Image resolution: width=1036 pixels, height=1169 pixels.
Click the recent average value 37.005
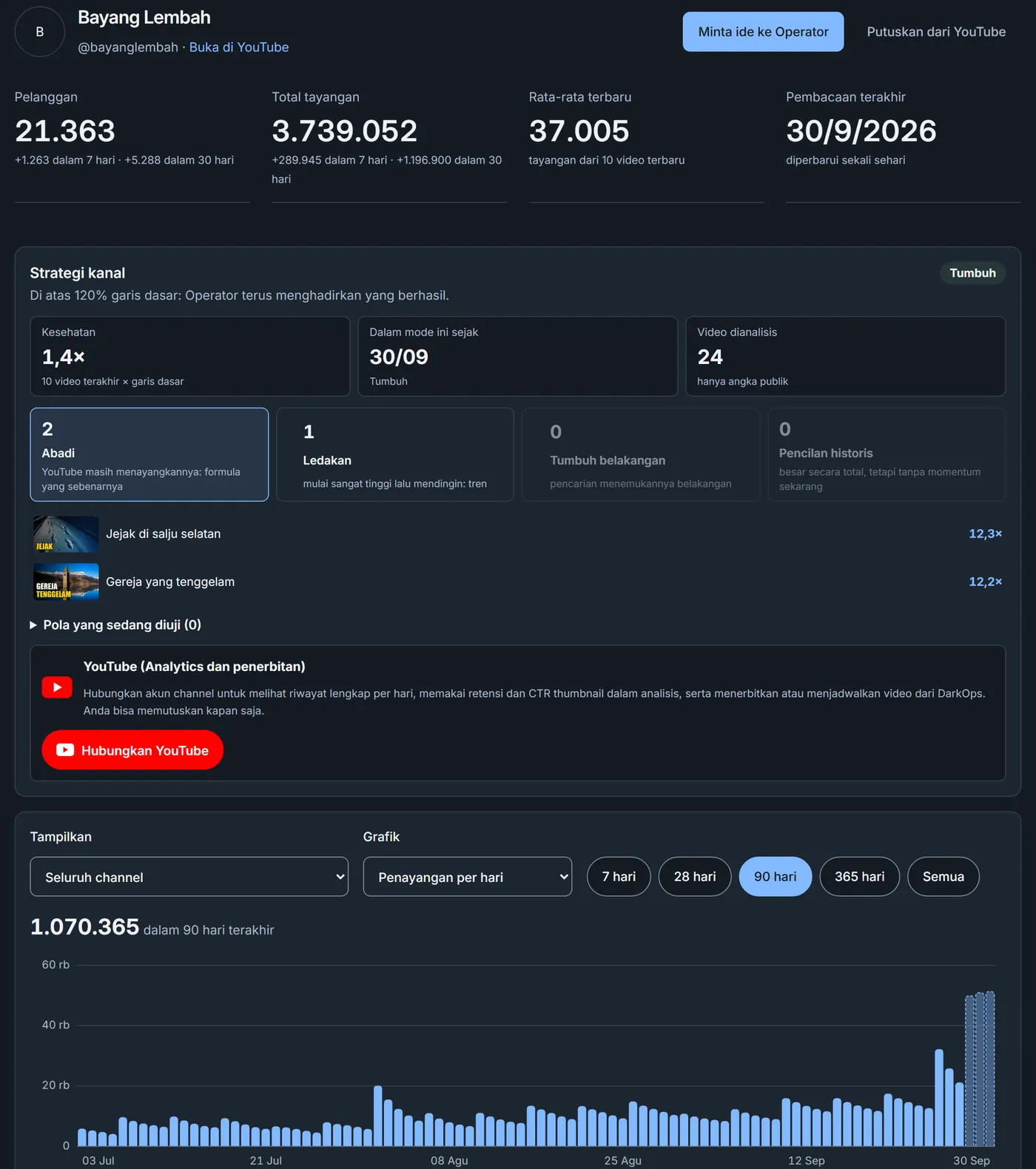pyautogui.click(x=579, y=131)
